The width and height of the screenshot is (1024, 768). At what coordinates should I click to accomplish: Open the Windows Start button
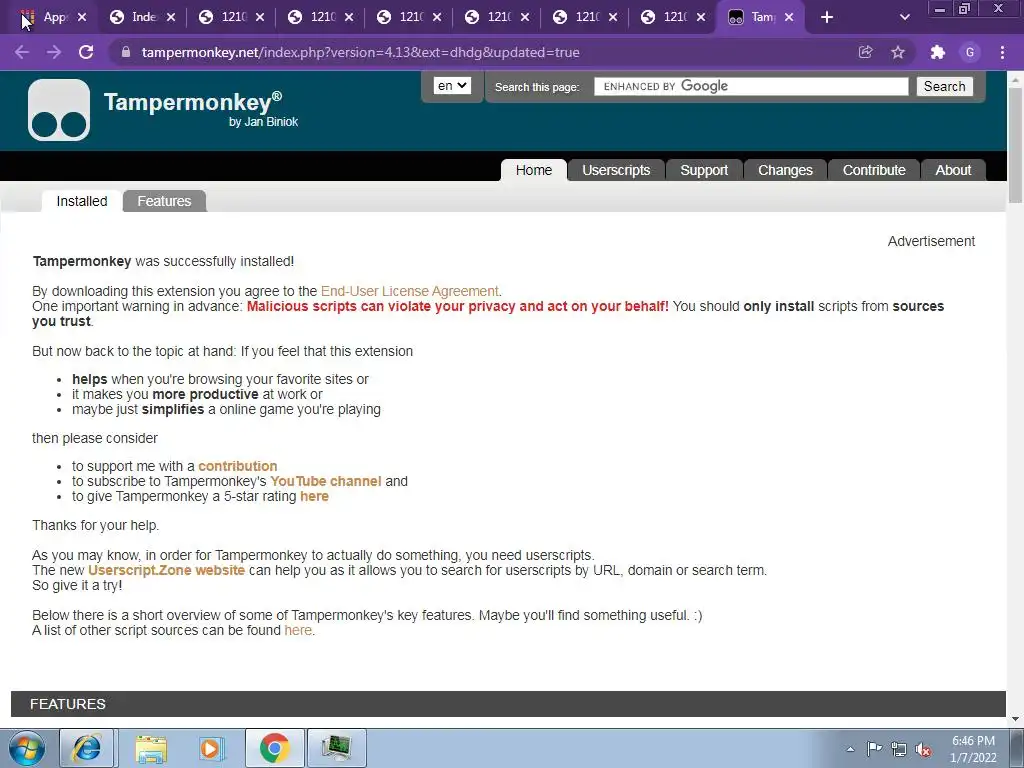pyautogui.click(x=26, y=748)
